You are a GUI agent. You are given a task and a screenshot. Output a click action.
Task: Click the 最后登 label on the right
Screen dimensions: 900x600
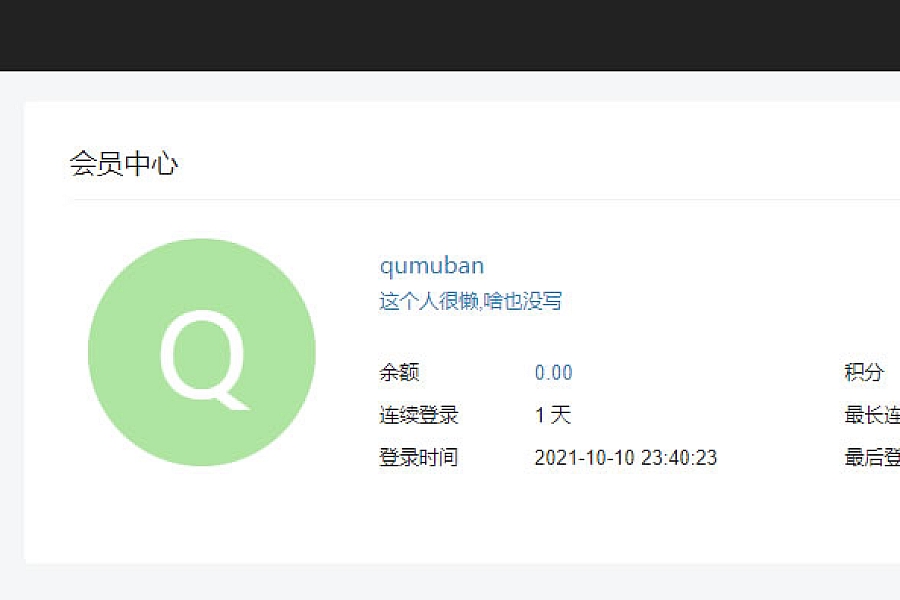872,457
